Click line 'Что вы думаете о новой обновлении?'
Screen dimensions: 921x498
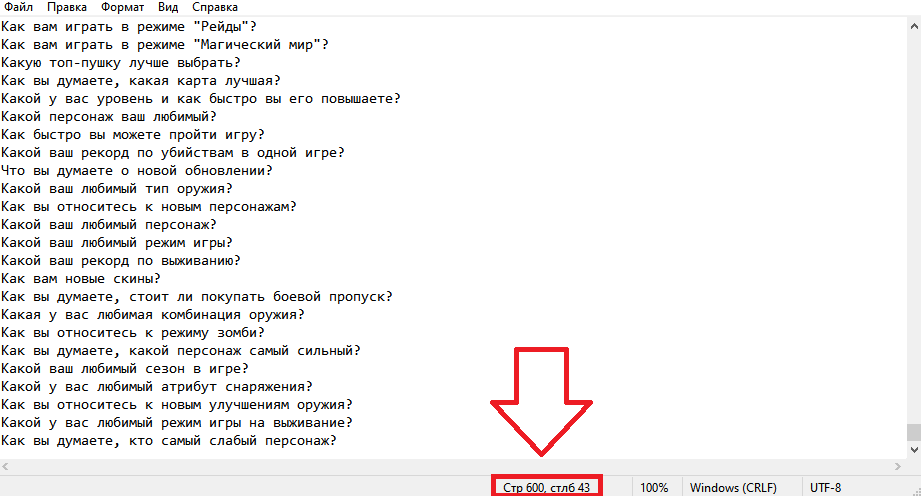137,171
